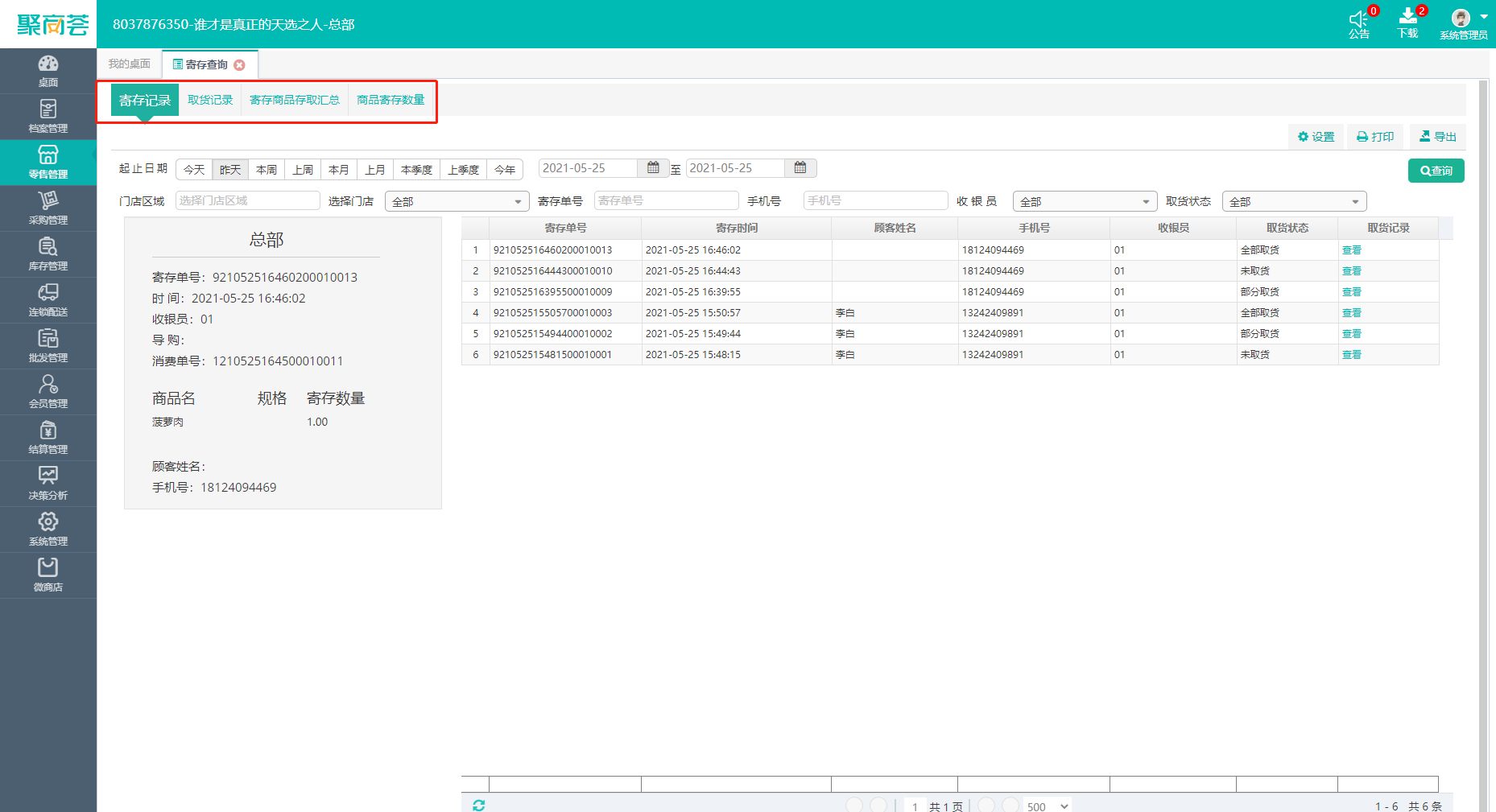Image resolution: width=1496 pixels, height=812 pixels.
Task: Click the 导出 export button
Action: point(1437,137)
